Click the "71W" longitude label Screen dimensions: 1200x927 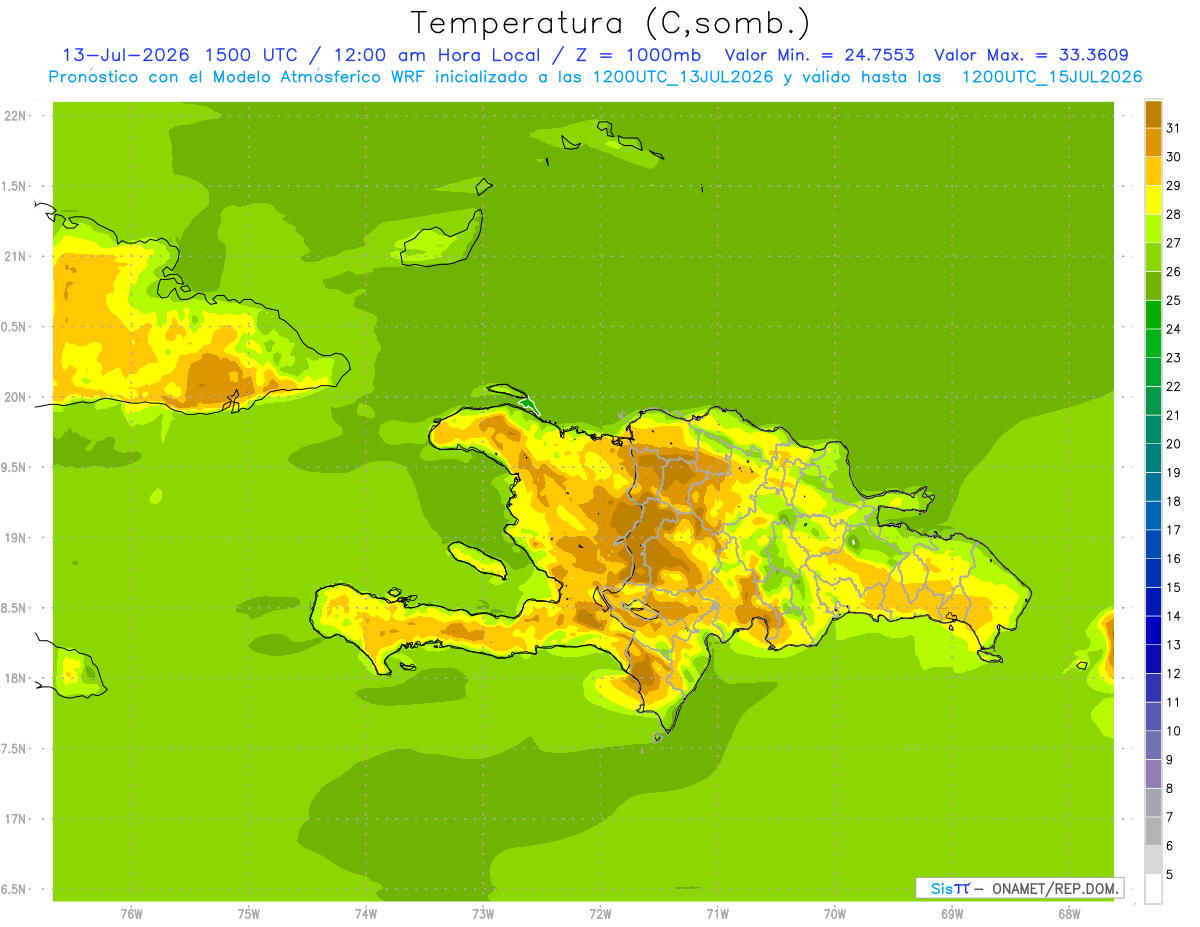(717, 913)
